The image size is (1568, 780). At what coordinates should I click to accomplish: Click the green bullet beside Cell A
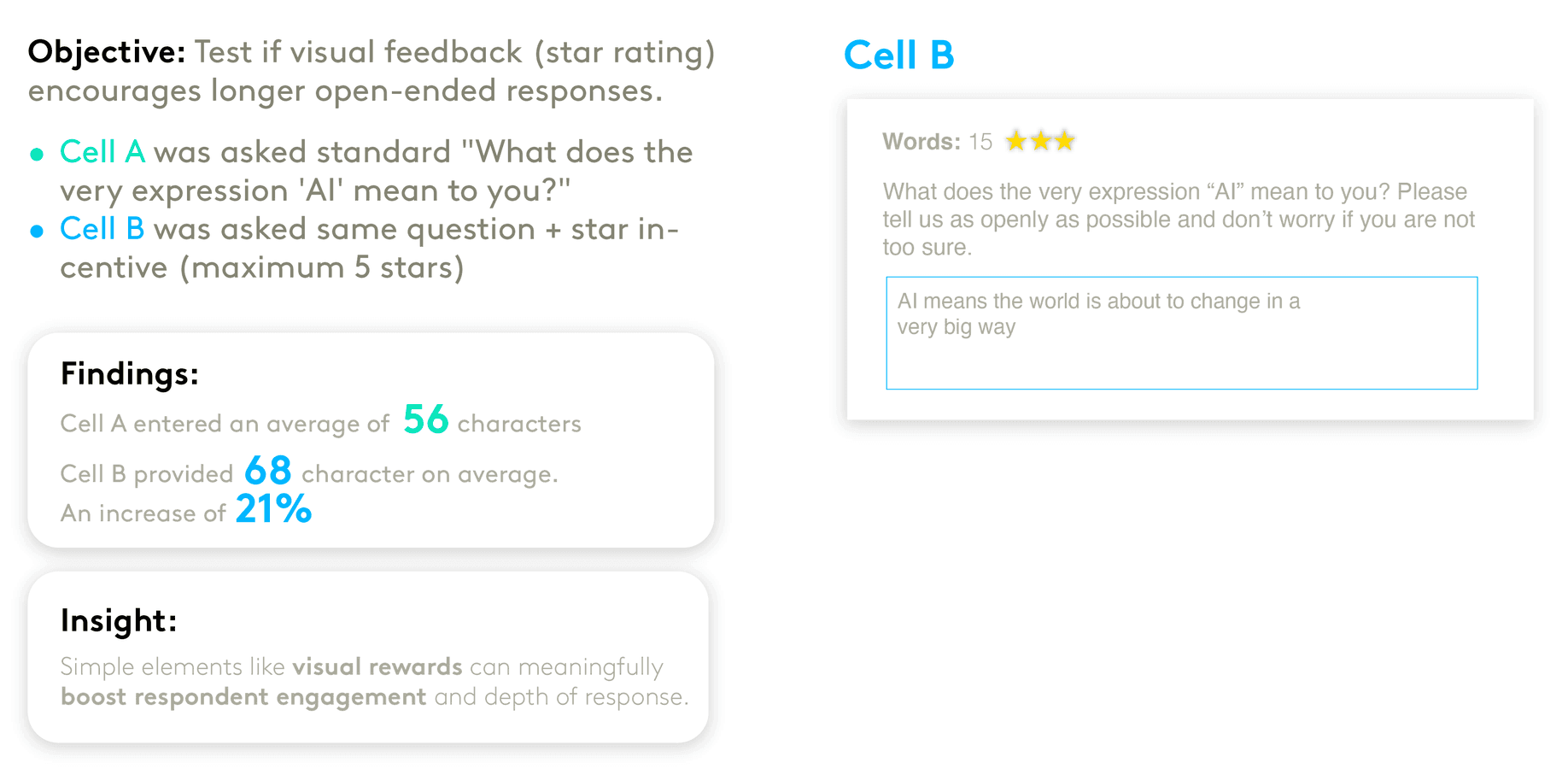tap(37, 155)
